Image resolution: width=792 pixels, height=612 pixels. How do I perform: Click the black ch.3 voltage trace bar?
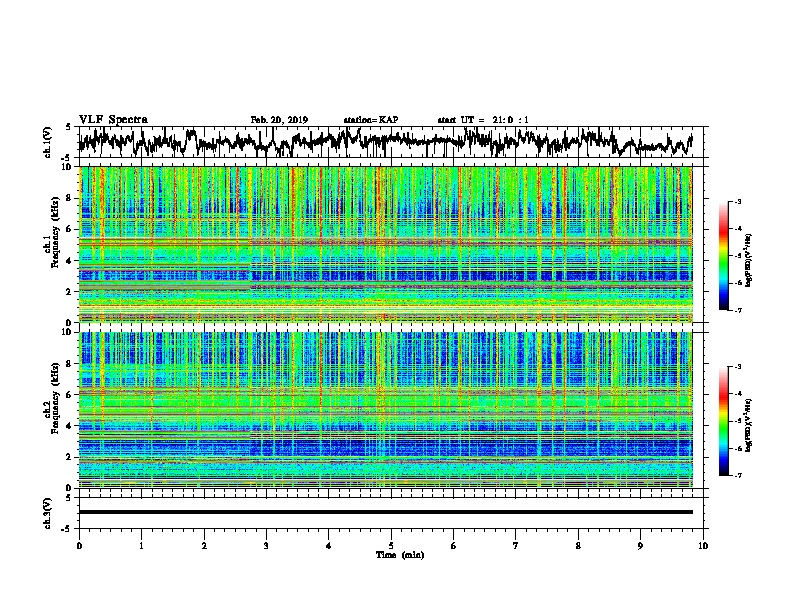(385, 512)
